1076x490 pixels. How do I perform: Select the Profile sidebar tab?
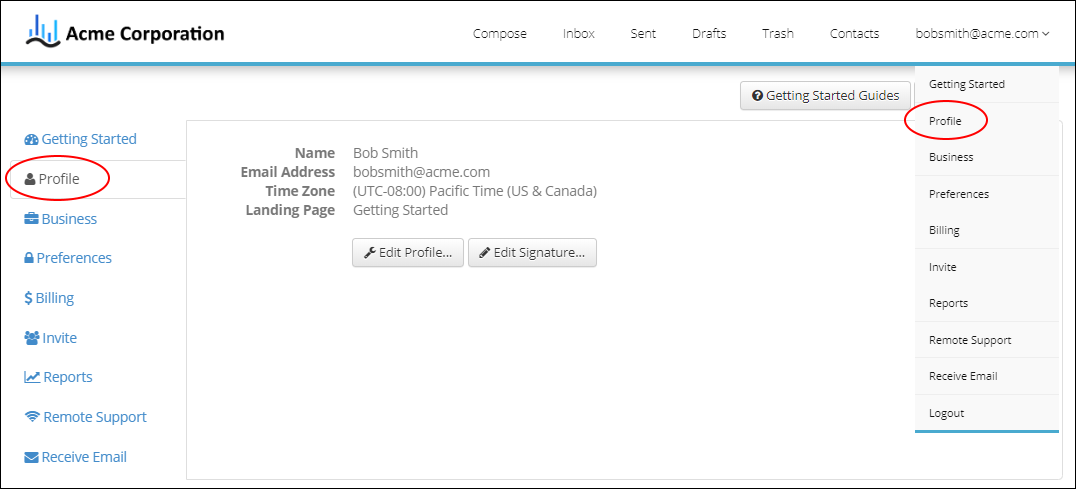98,180
